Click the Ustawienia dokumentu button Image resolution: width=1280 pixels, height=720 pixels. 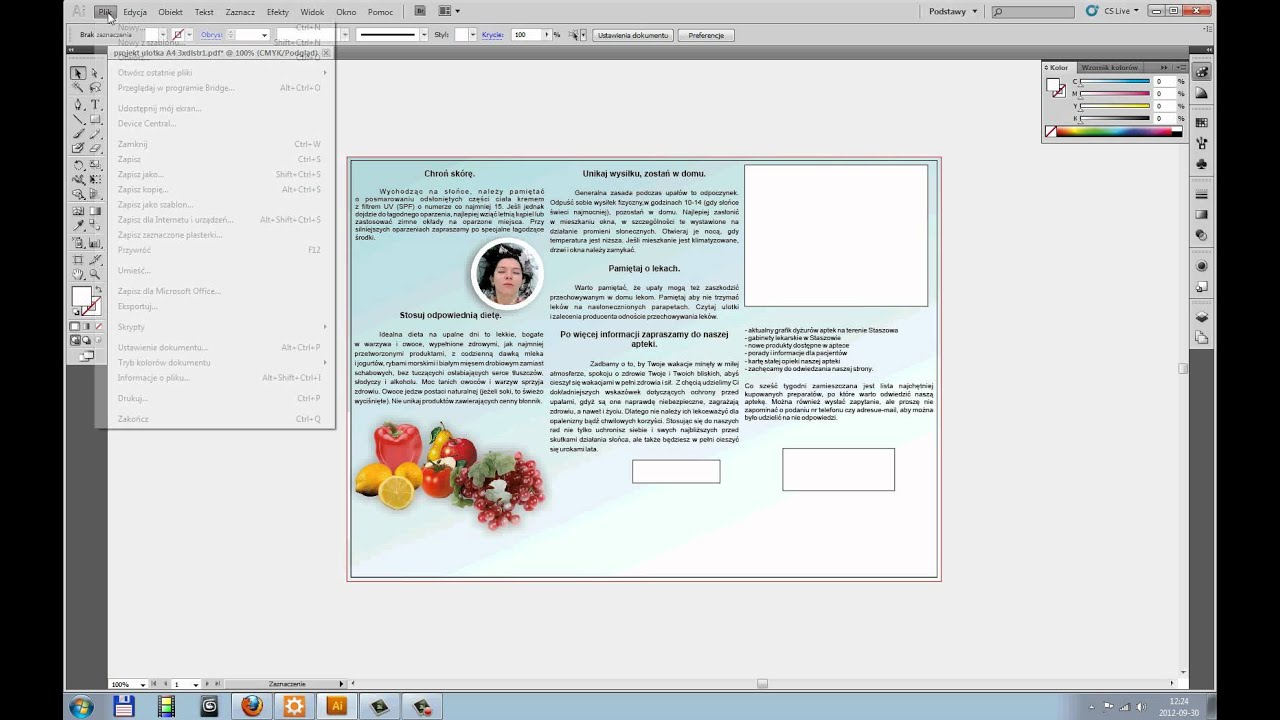633,35
